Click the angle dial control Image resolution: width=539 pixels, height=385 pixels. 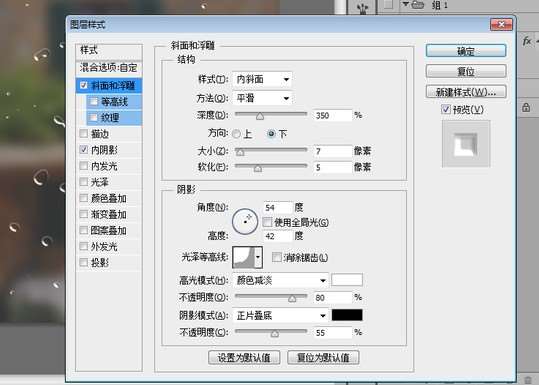(245, 221)
